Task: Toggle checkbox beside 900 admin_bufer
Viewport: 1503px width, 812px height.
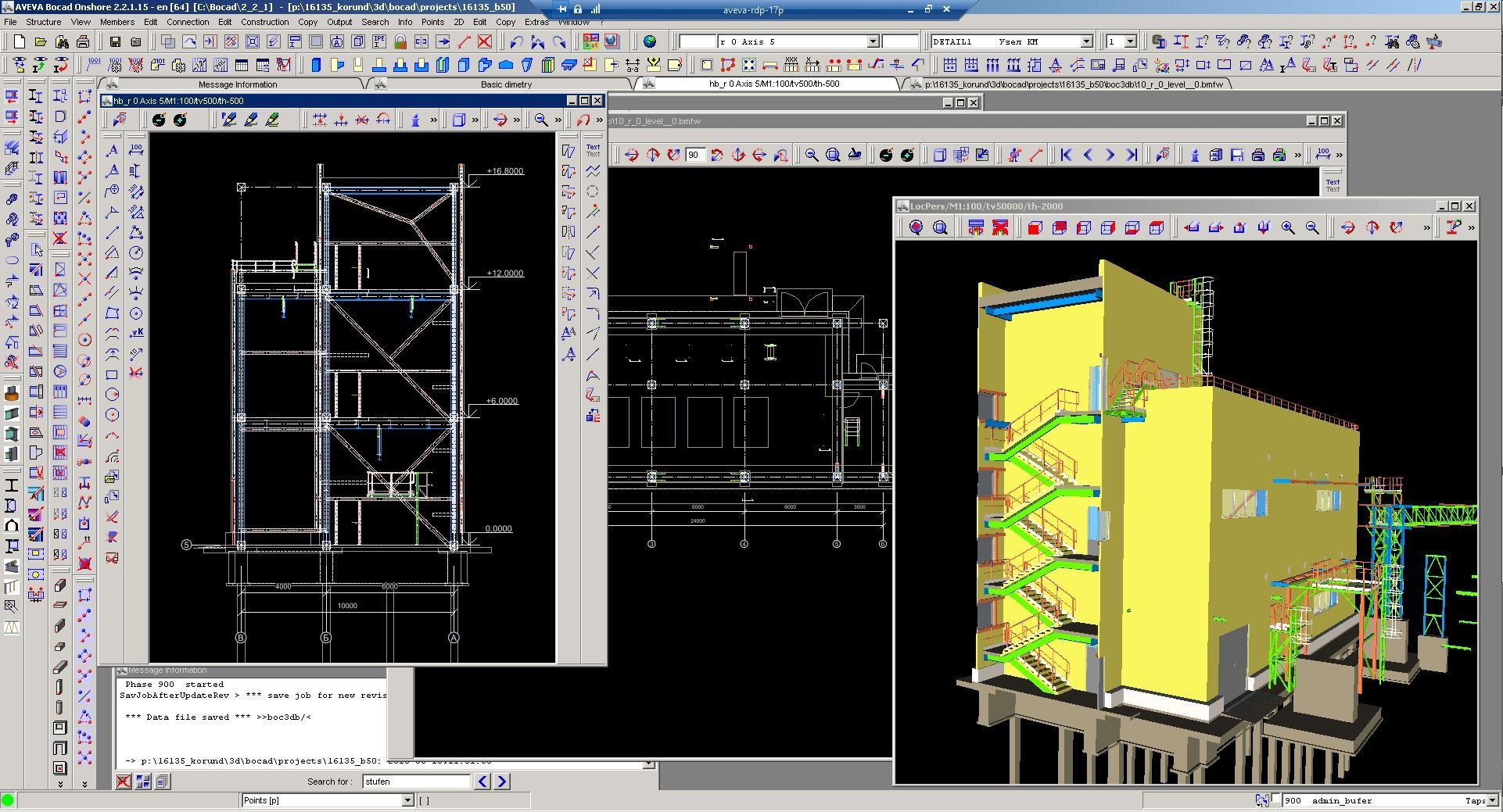Action: [x=1276, y=799]
